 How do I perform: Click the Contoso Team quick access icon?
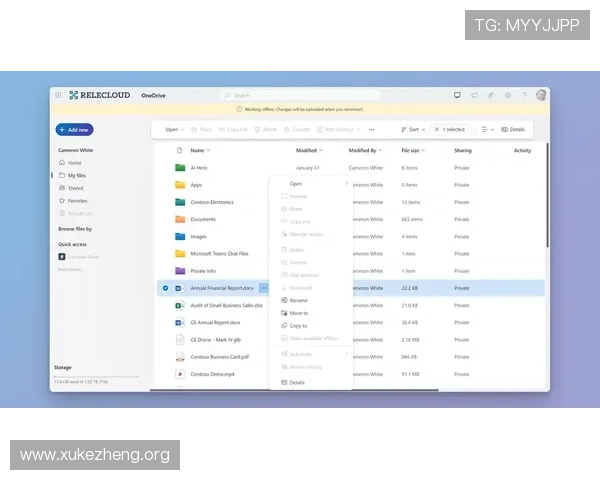point(62,256)
